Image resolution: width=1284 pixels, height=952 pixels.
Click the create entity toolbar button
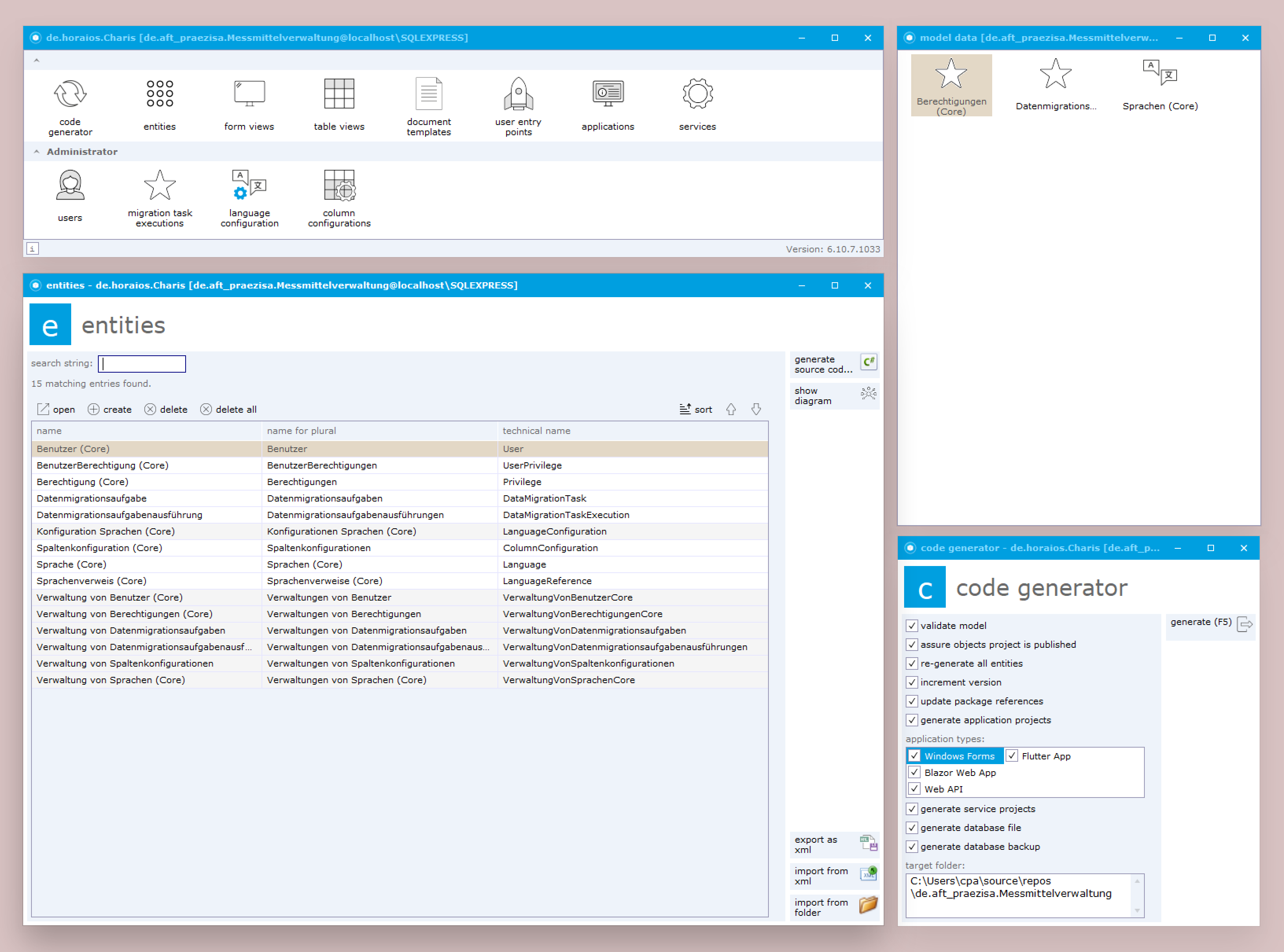coord(110,409)
